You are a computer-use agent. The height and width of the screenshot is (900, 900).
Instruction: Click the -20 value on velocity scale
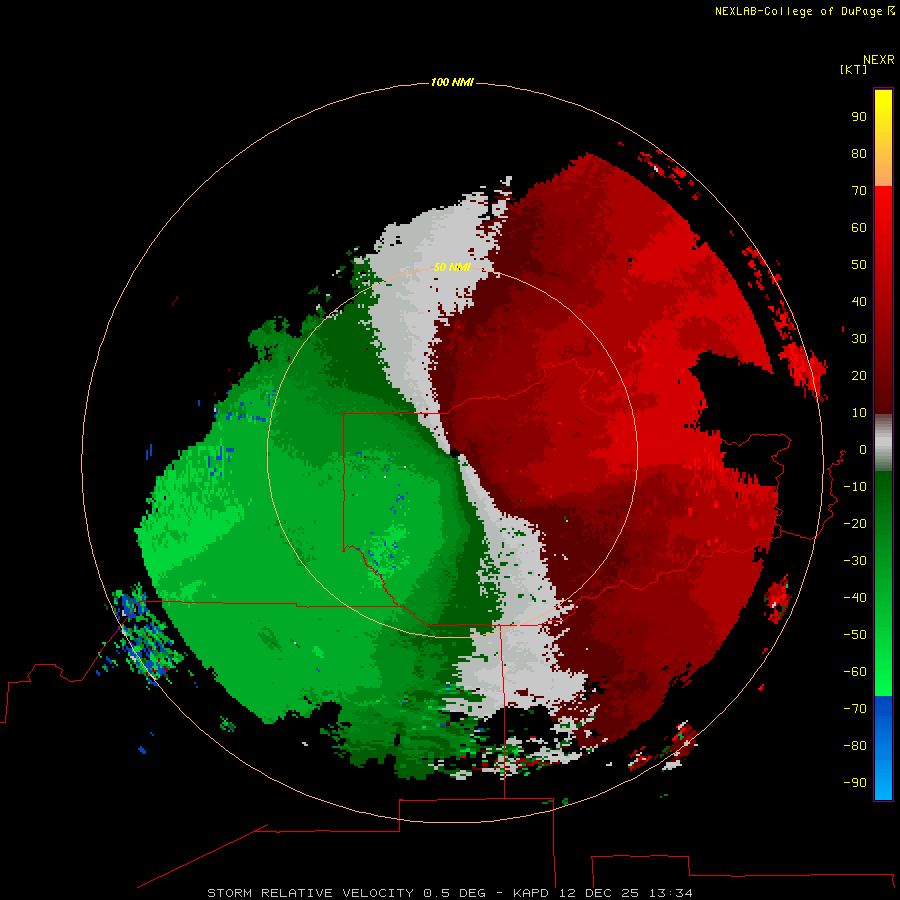(x=855, y=524)
